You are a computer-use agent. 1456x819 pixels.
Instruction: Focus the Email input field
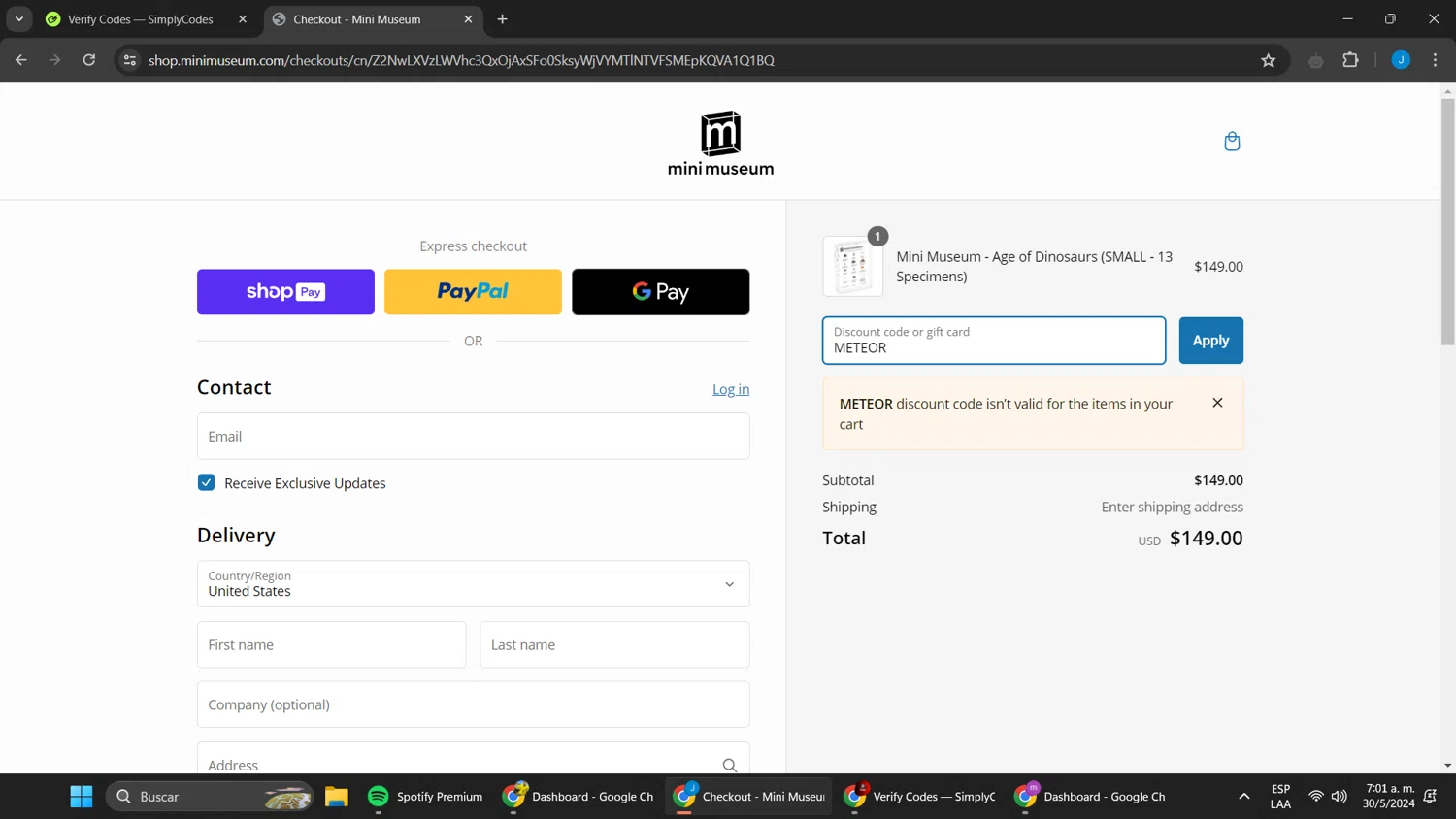[473, 437]
